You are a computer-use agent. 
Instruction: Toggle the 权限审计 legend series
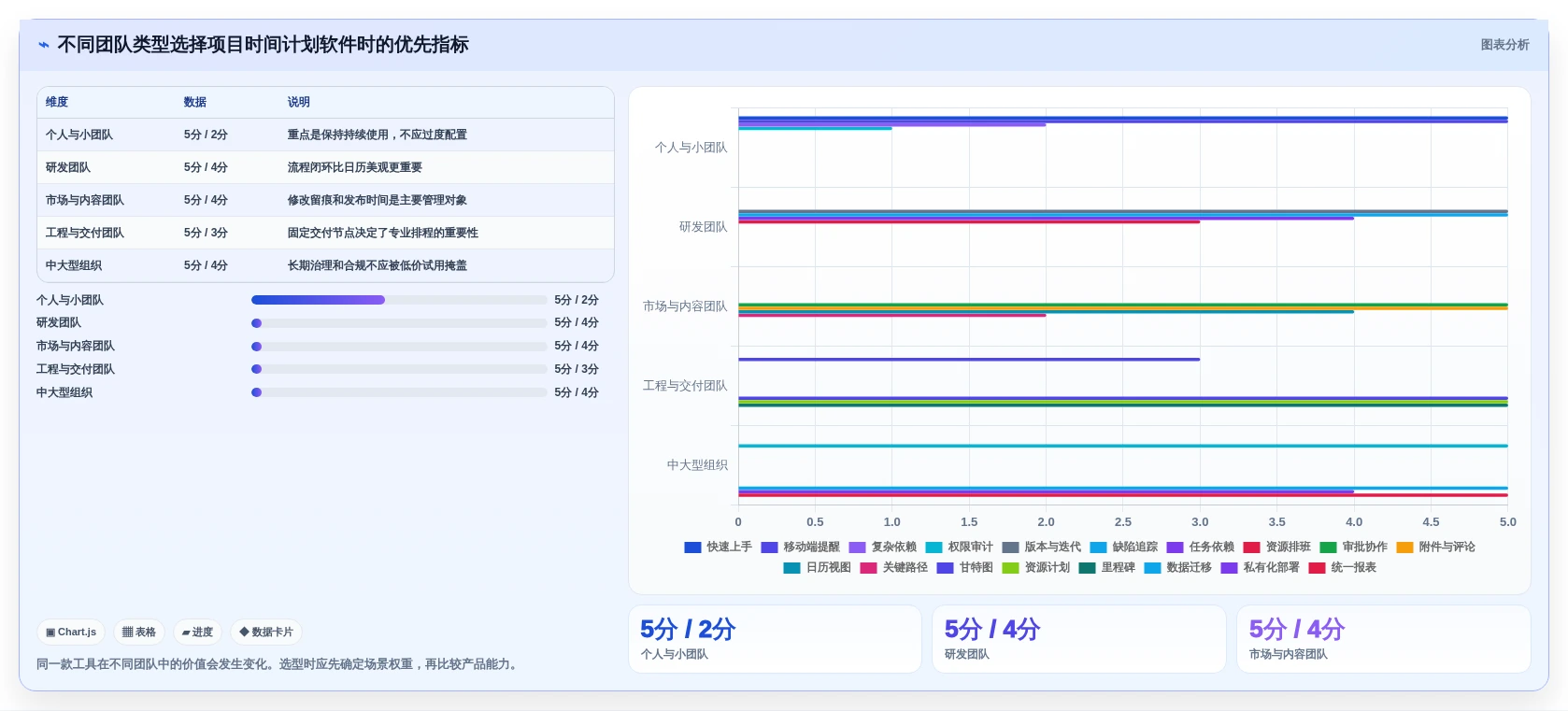click(x=959, y=547)
